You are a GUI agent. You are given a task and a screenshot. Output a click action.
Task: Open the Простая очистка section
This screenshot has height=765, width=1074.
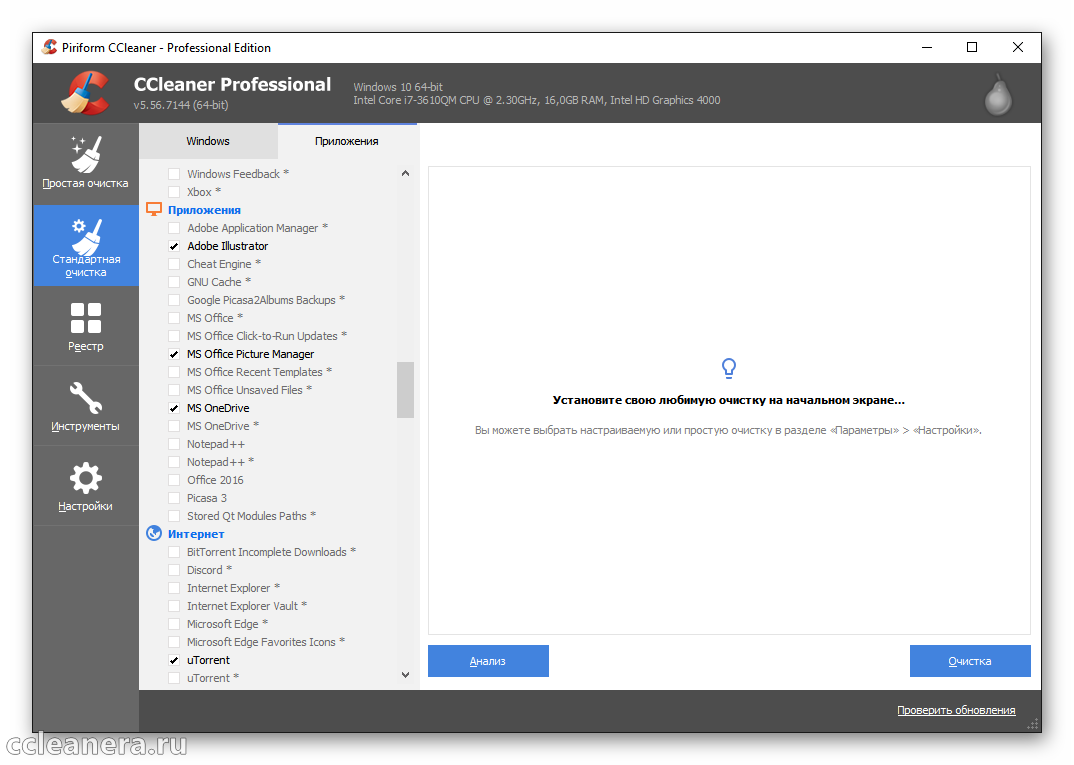pos(85,164)
